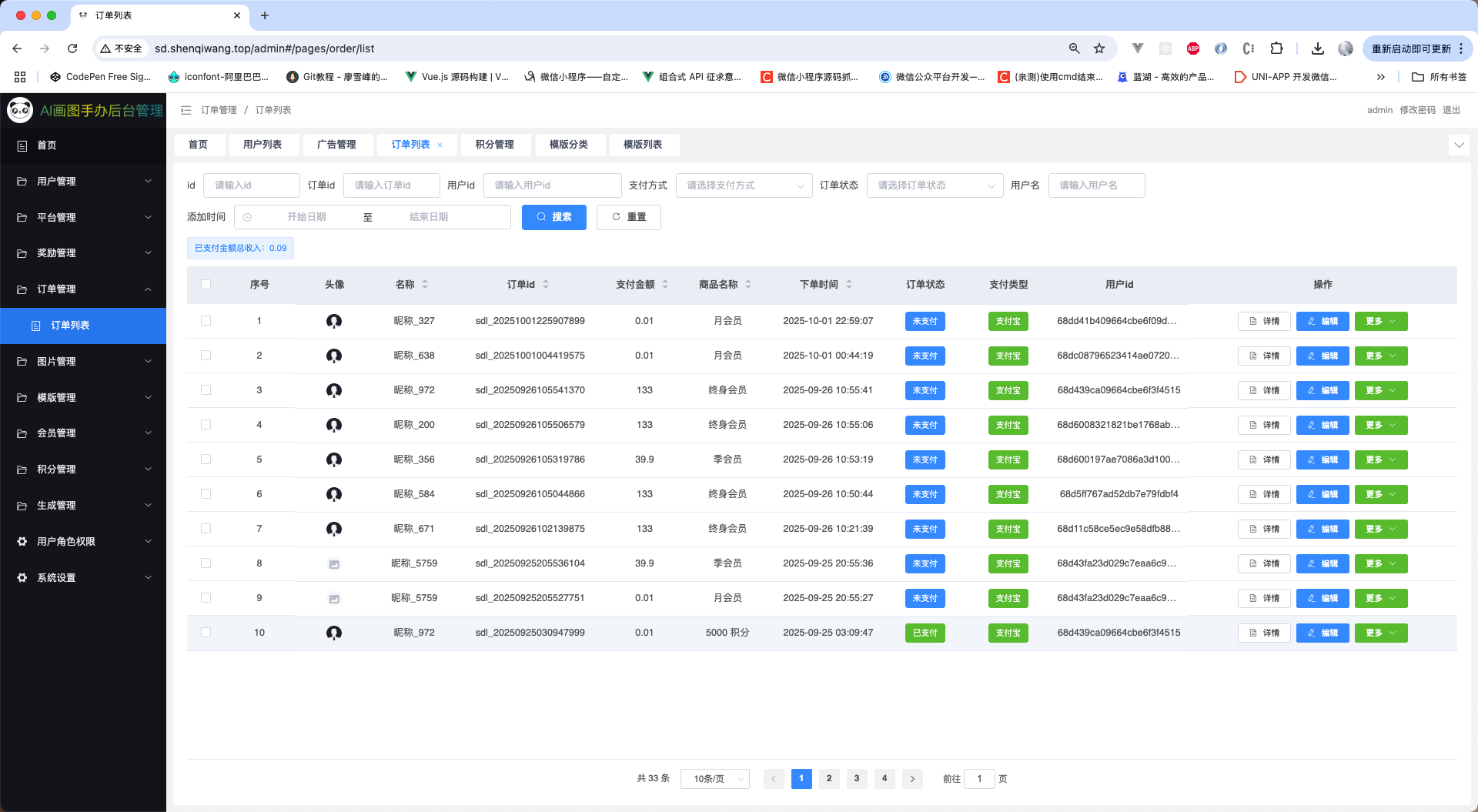Click the sidebar collapse hamburger icon
The image size is (1478, 812).
tap(186, 110)
